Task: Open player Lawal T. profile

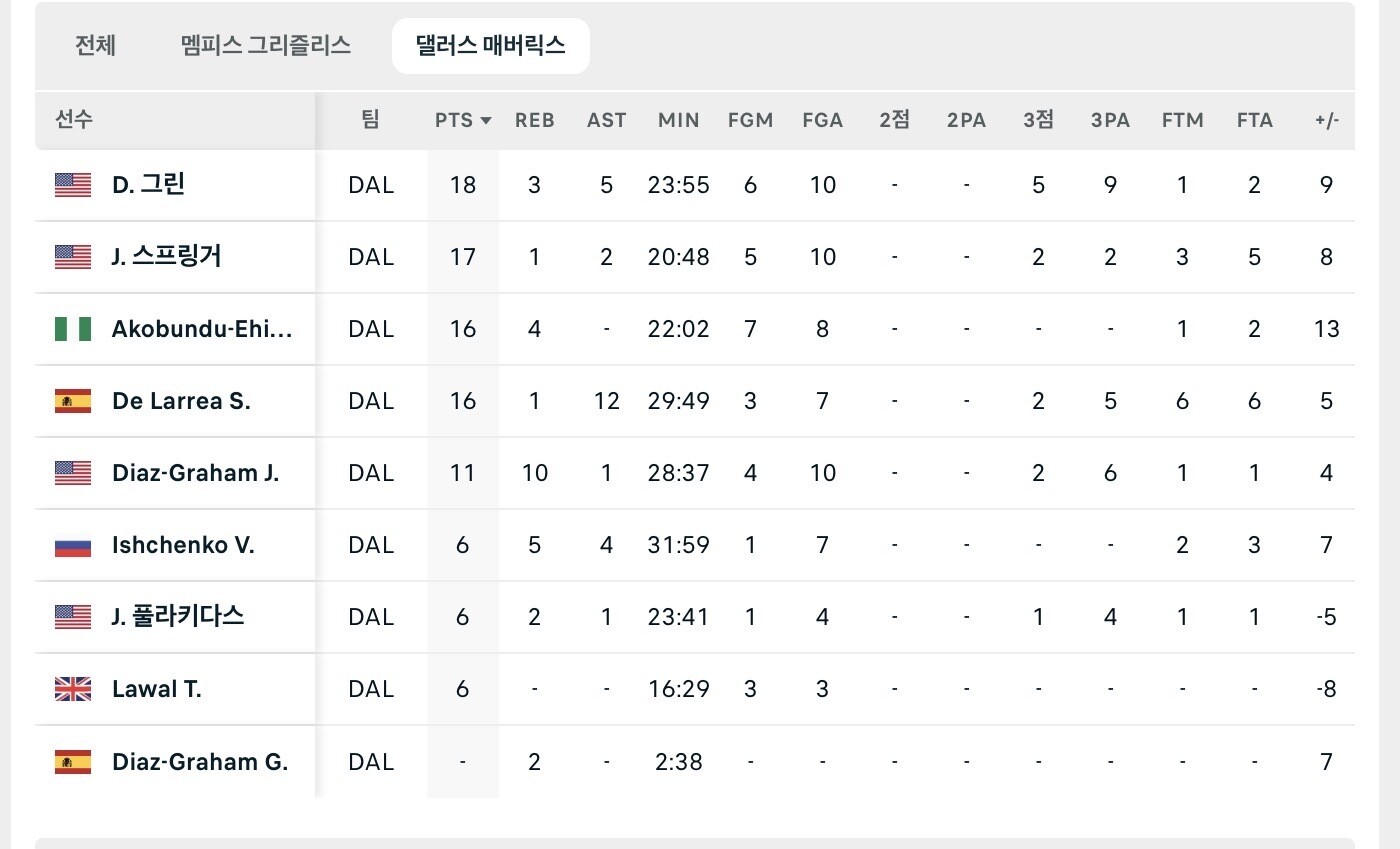Action: coord(157,689)
